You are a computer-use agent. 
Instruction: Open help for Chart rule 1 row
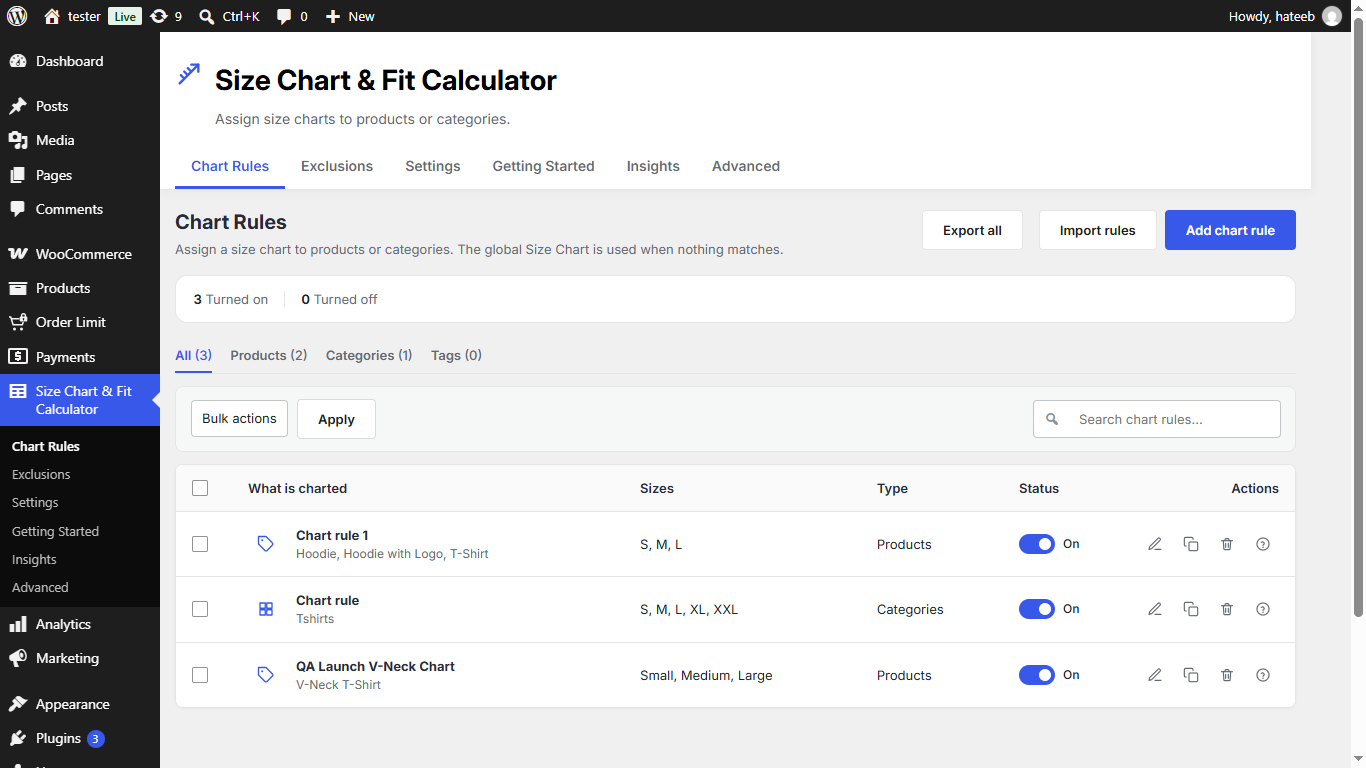point(1263,544)
